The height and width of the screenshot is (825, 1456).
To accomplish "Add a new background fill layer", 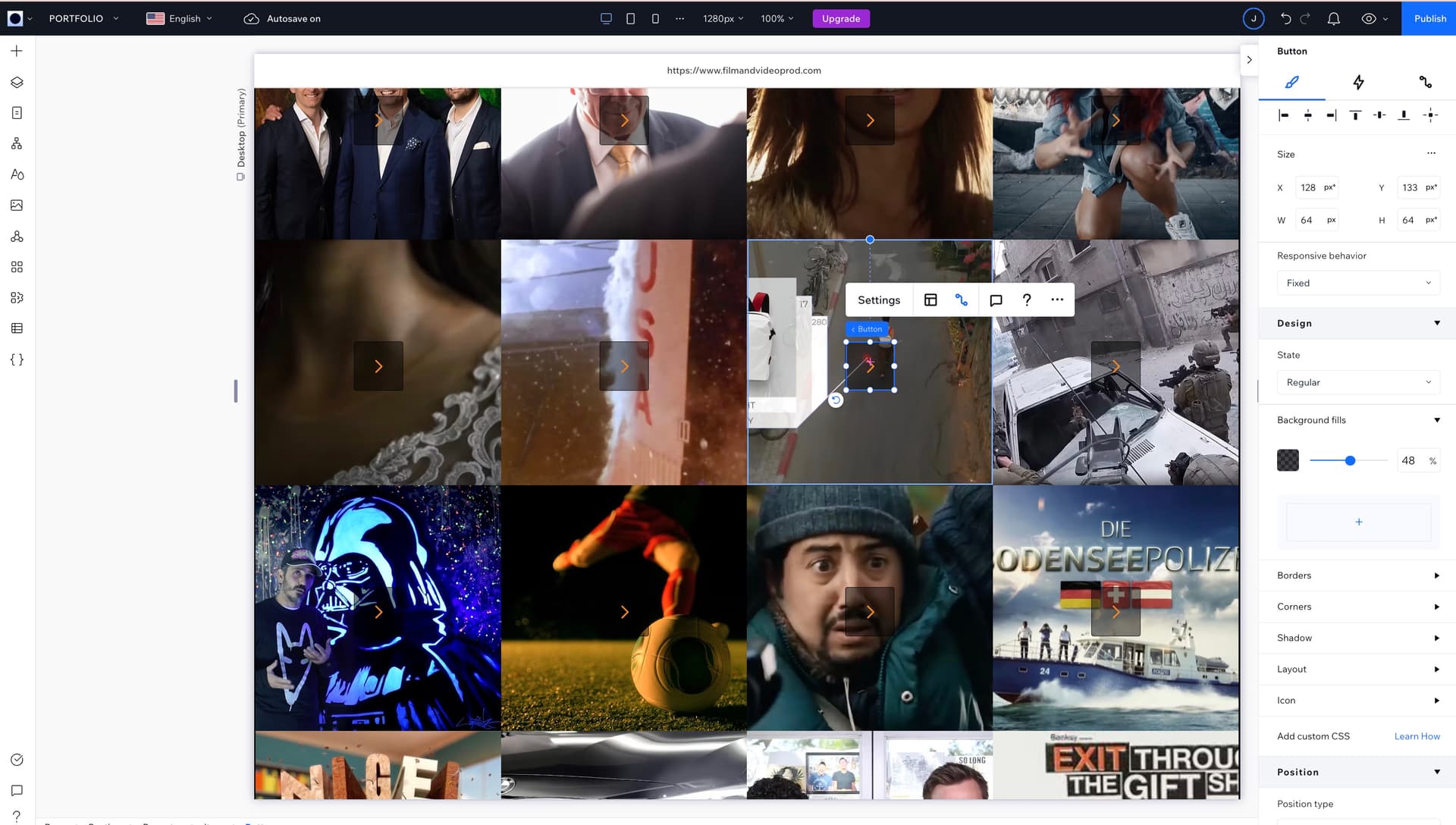I will pyautogui.click(x=1358, y=522).
